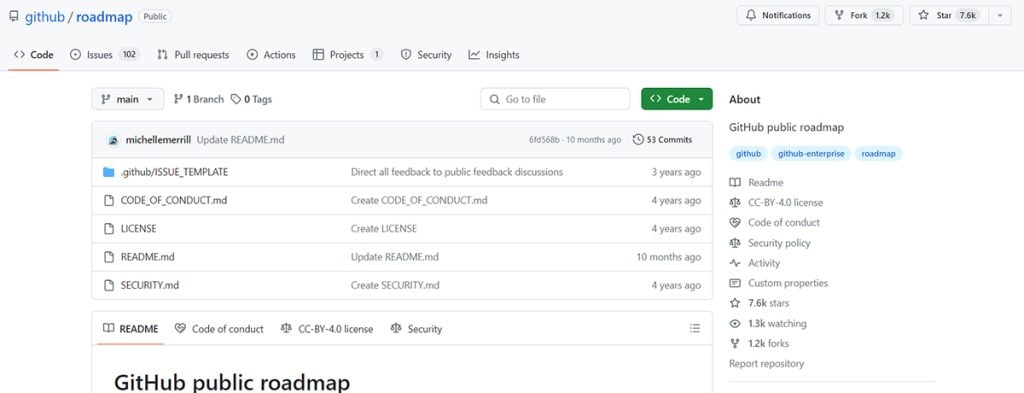
Task: Open commit 'Direct all feedback to public feedback discussions'
Action: coord(456,172)
